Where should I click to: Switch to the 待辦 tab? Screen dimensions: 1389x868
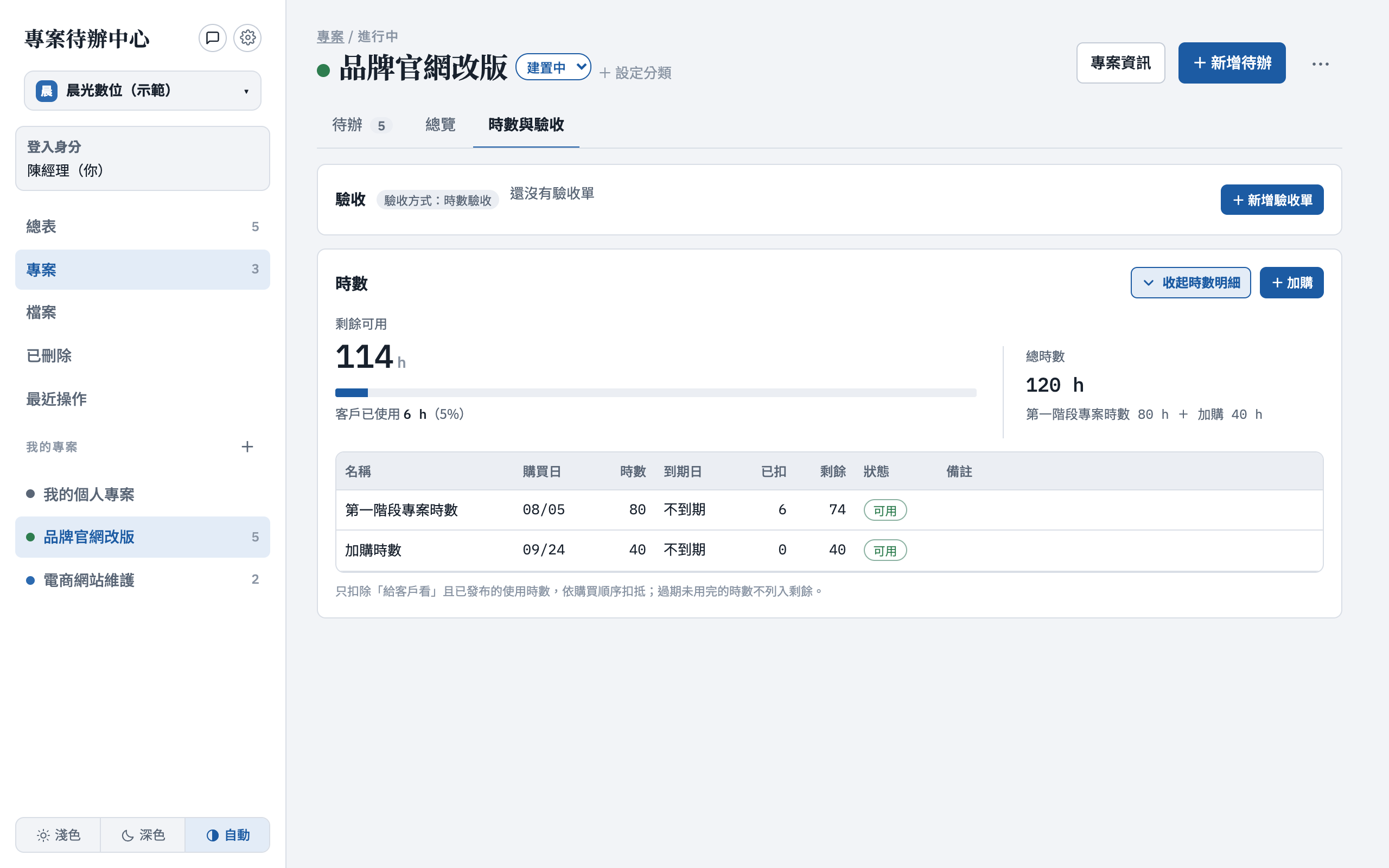pos(361,125)
